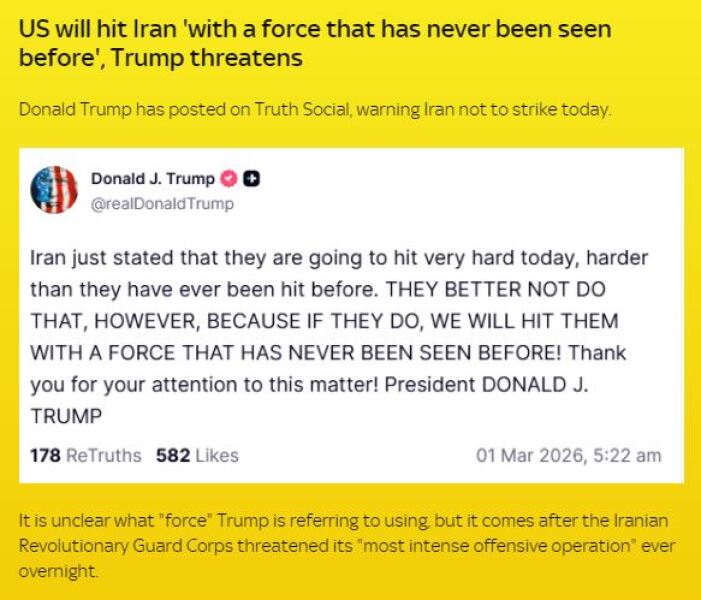Click the 178 ReTruths count
701x600 pixels.
tap(85, 455)
